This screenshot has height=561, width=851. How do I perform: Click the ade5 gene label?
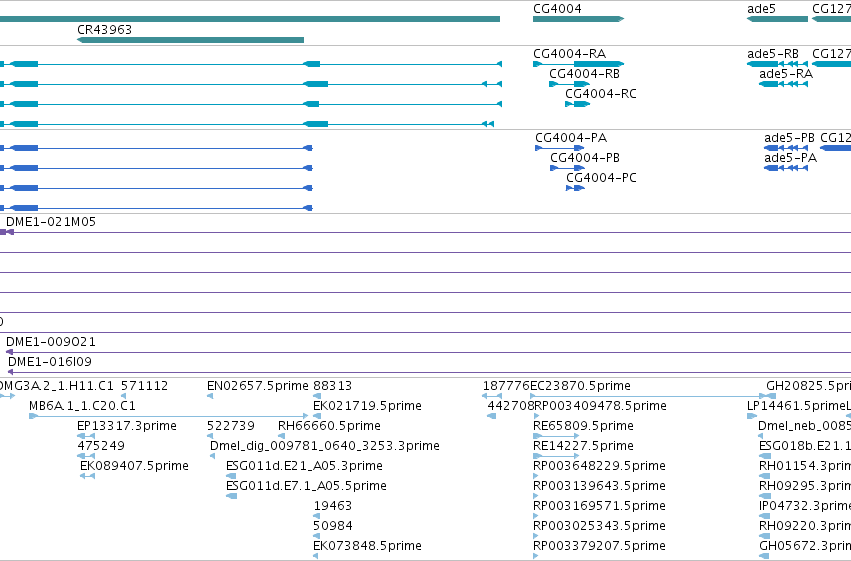pos(761,9)
